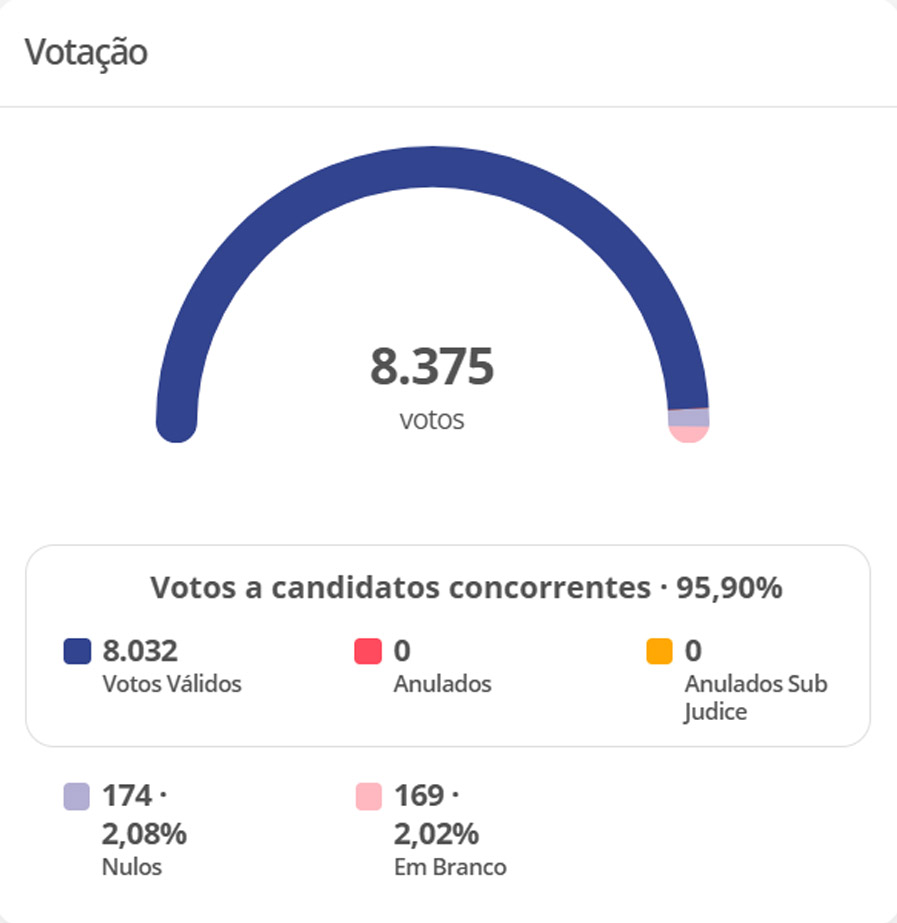Click the dark blue gauge arc
The image size is (897, 923).
pyautogui.click(x=432, y=166)
